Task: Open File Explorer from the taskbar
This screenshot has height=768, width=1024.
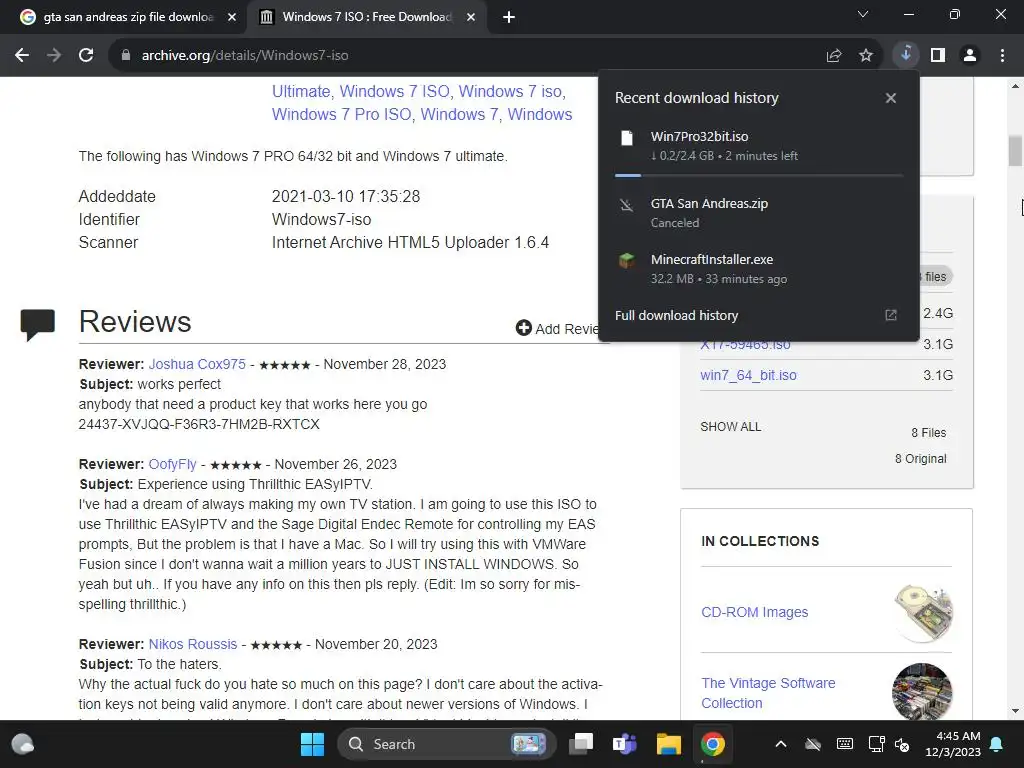Action: pyautogui.click(x=669, y=744)
